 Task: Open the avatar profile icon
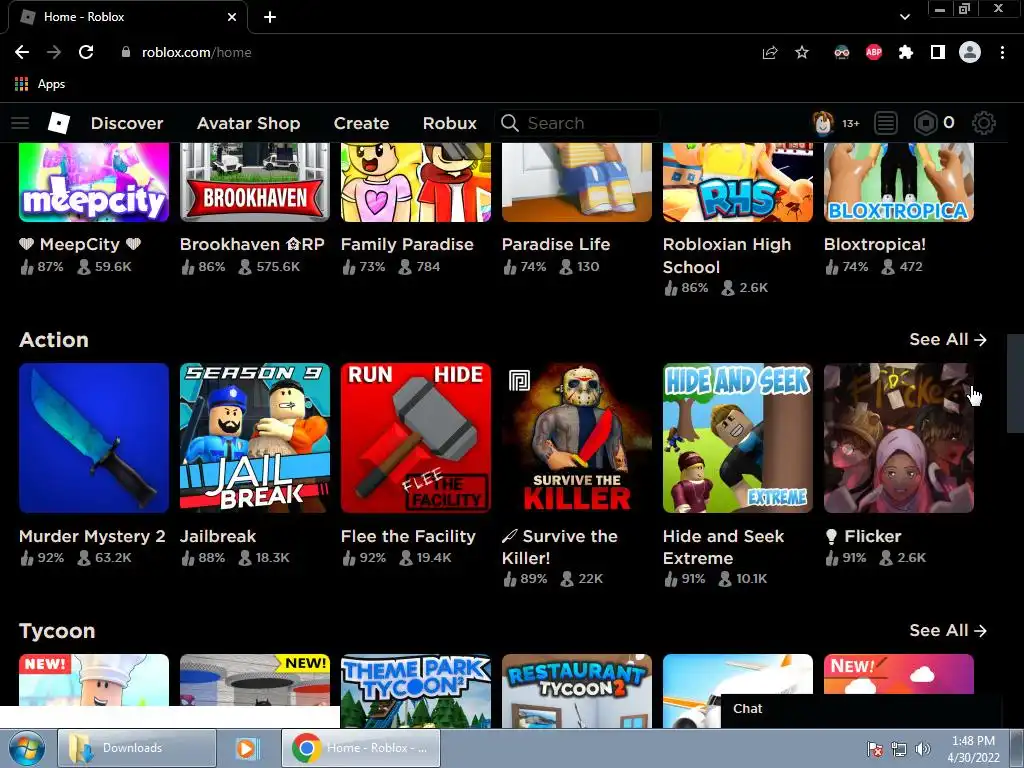pyautogui.click(x=824, y=123)
